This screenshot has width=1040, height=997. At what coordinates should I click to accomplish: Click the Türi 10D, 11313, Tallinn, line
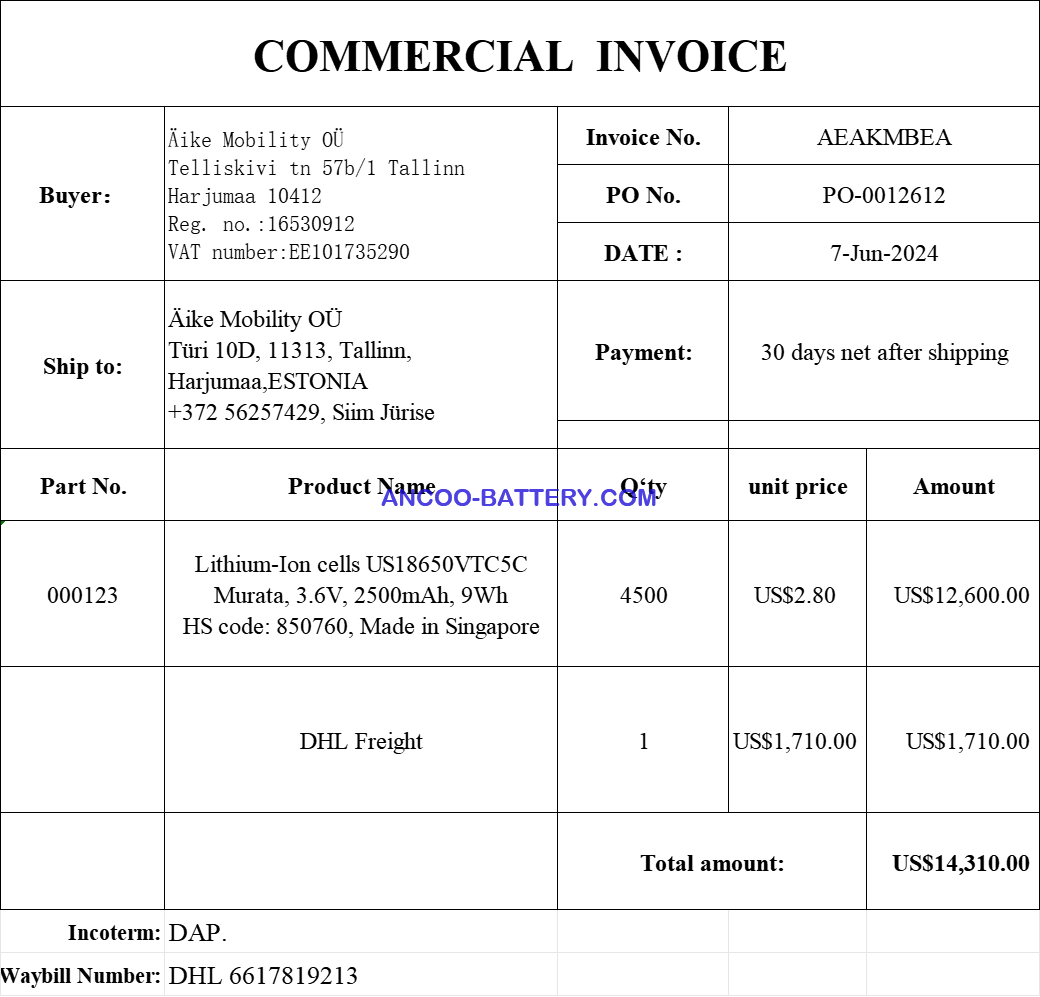[289, 350]
